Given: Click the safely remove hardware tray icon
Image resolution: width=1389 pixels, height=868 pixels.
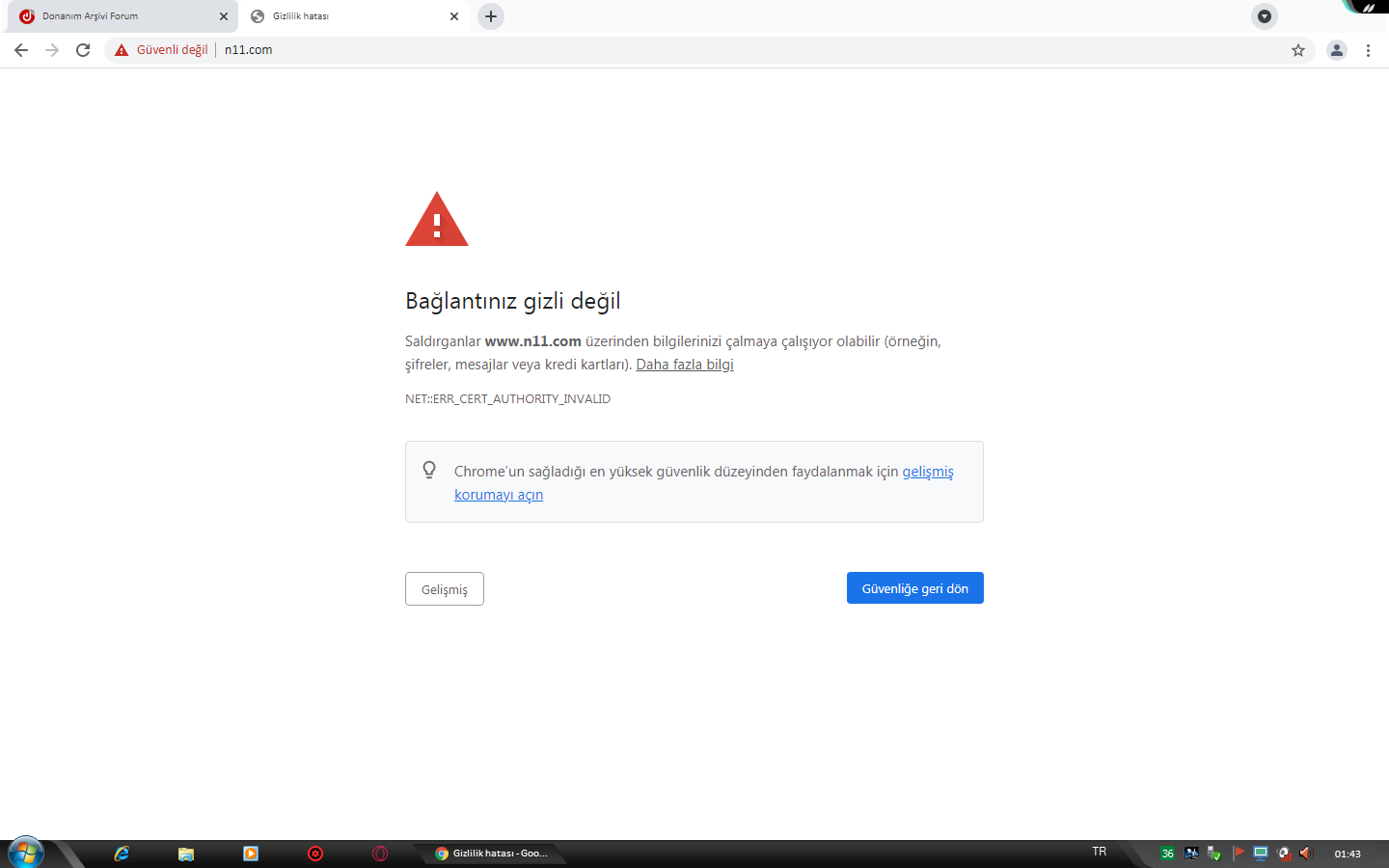Looking at the screenshot, I should tap(1214, 854).
